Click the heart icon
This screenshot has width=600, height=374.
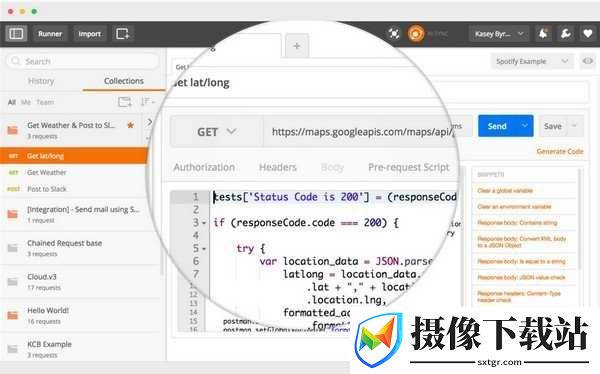[x=588, y=34]
